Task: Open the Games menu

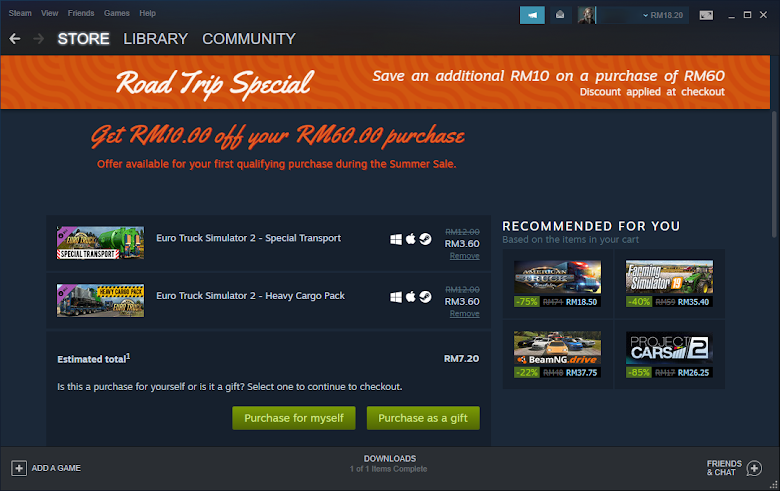Action: (x=117, y=13)
